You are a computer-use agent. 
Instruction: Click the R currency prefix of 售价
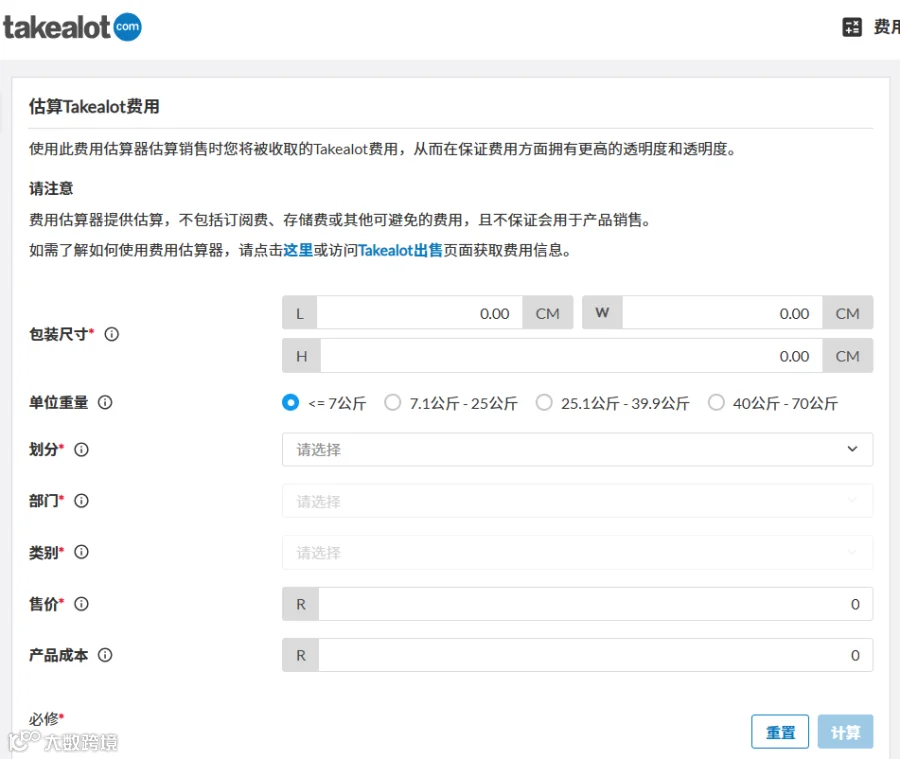(301, 604)
